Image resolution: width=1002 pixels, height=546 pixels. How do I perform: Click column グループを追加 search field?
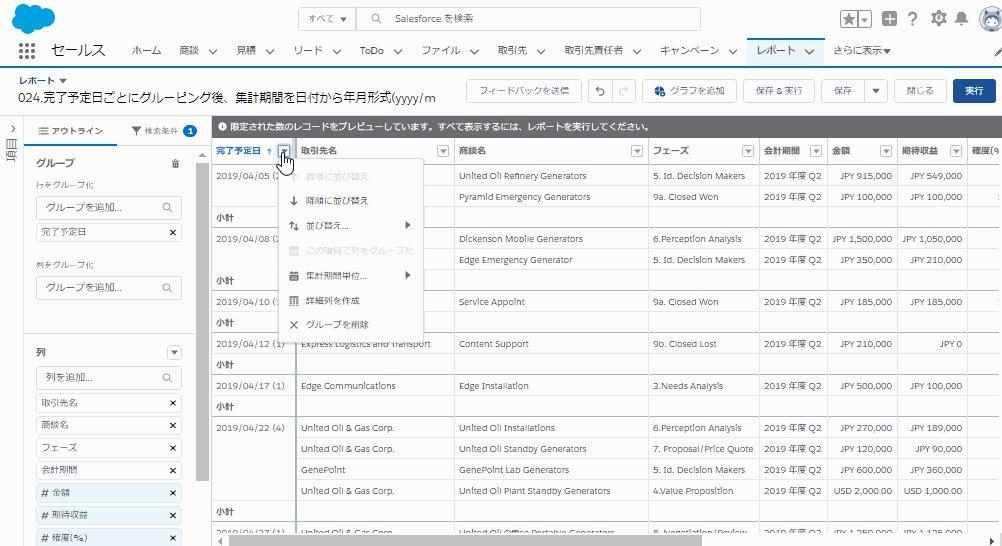109,288
